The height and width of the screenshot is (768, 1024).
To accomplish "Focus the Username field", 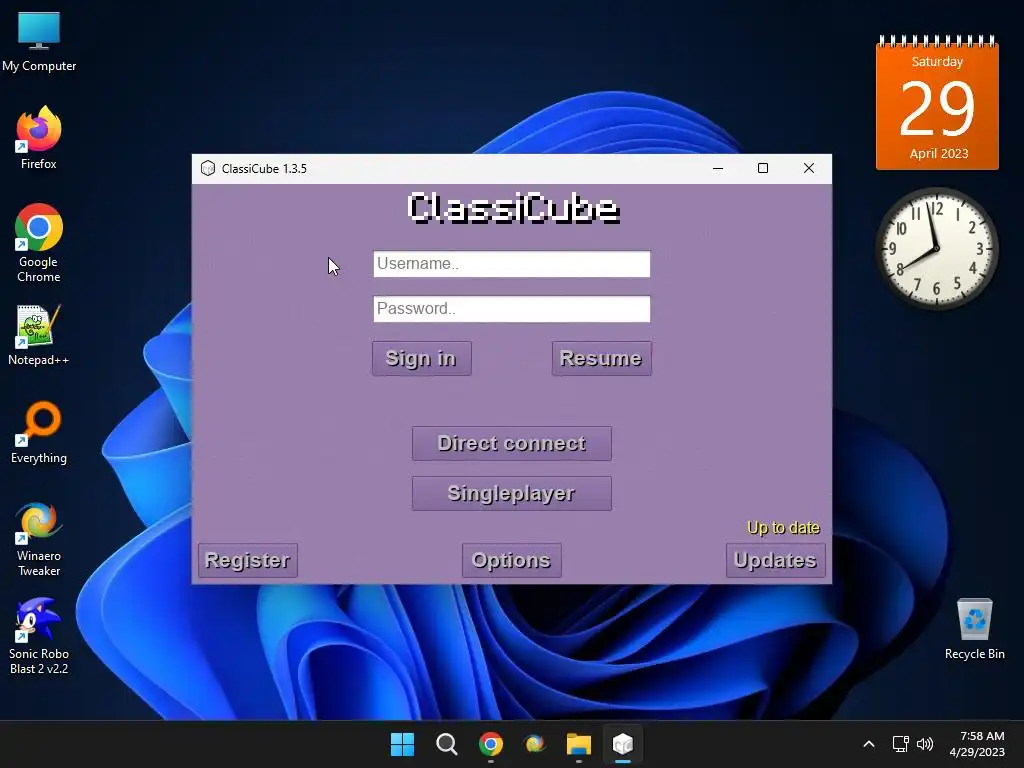I will pos(511,264).
